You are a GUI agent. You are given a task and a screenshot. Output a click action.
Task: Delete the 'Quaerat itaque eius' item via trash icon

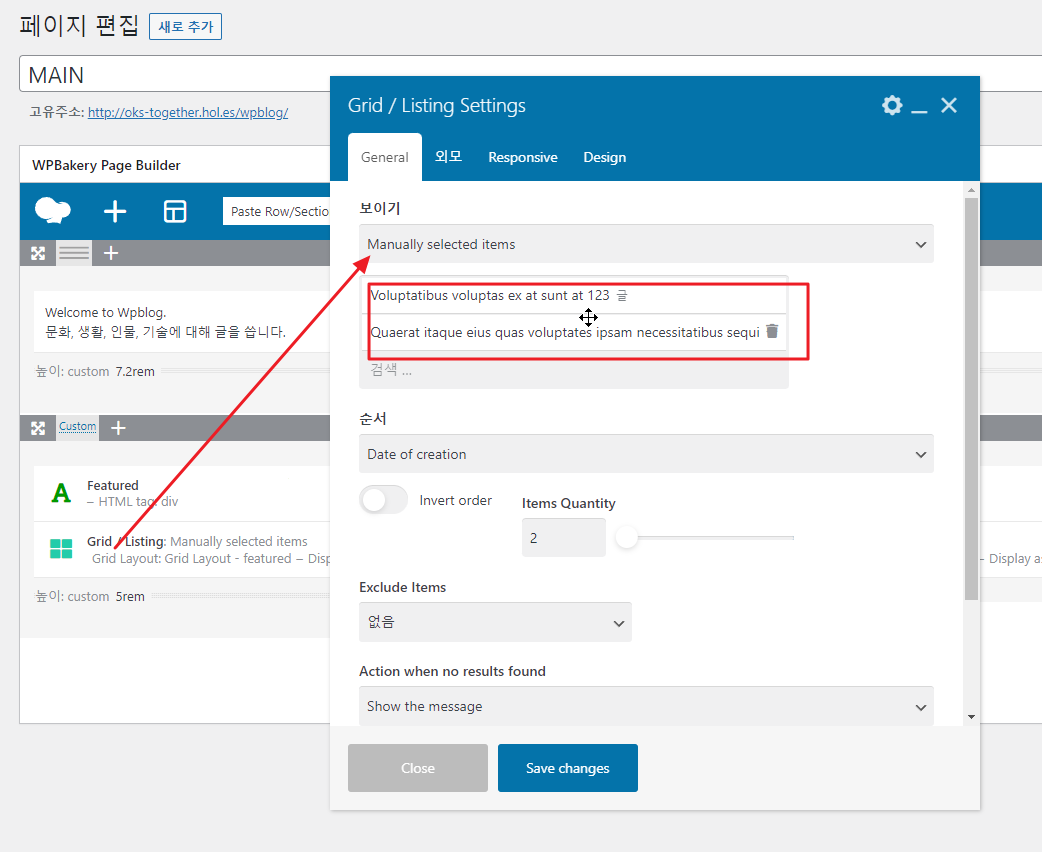[772, 331]
